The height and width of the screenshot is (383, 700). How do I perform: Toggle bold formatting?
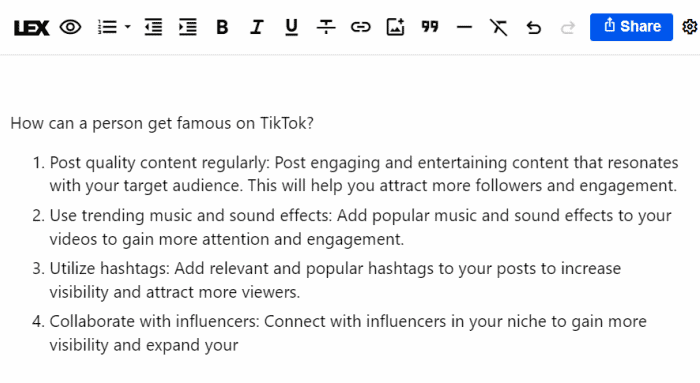[222, 27]
